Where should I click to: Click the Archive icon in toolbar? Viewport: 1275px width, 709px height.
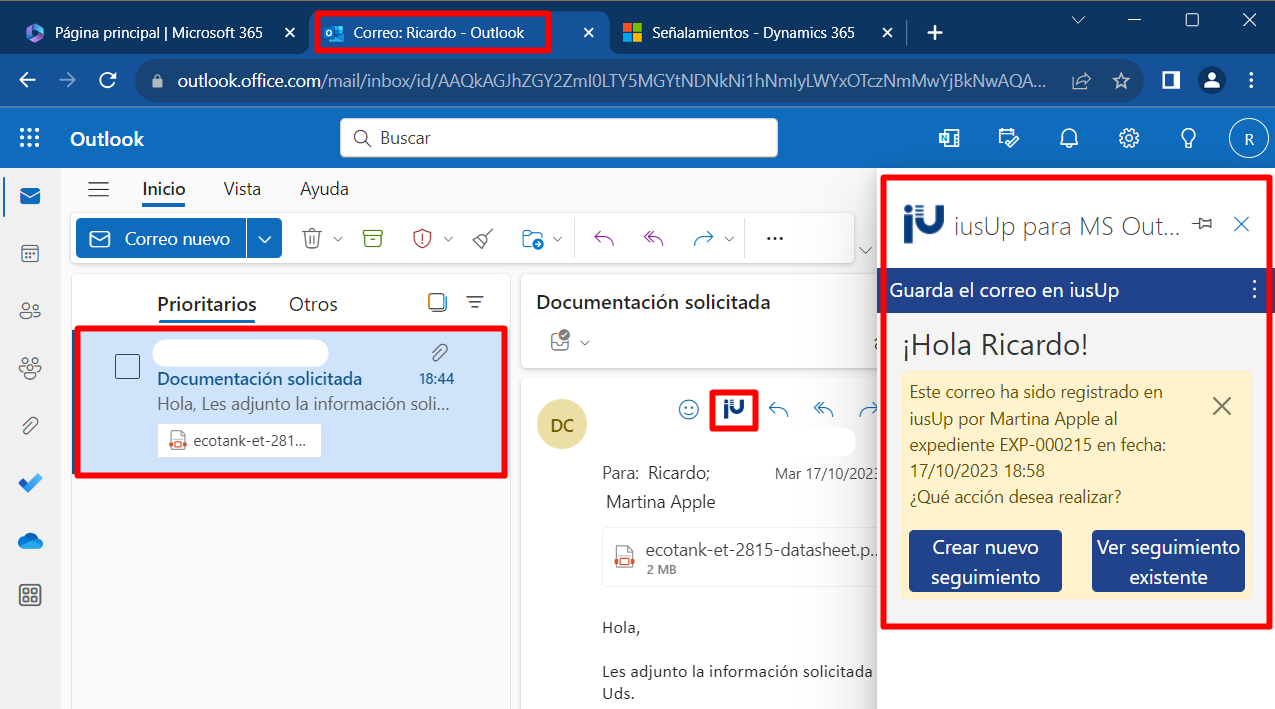pyautogui.click(x=373, y=238)
